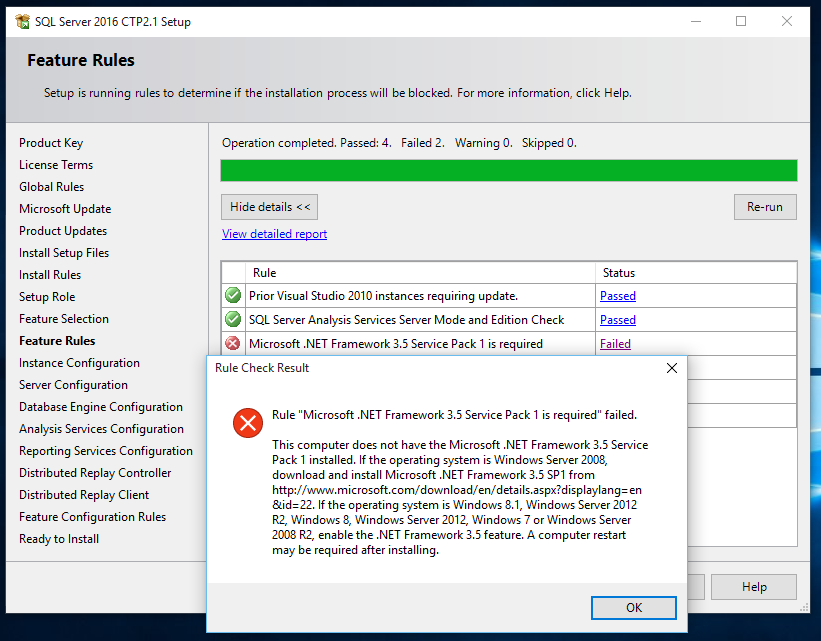Select the bold Feature Rules sidebar step
Screen dimensions: 821x641
[57, 341]
